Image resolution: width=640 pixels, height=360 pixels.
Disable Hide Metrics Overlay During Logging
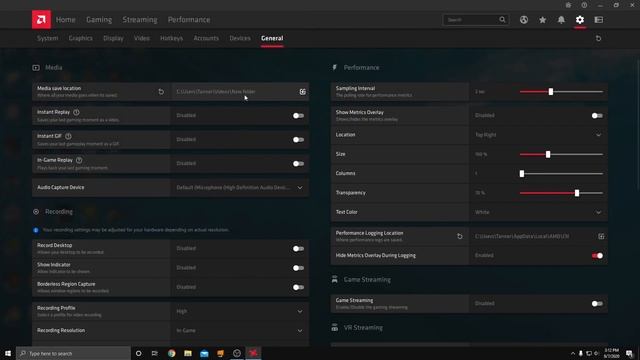pyautogui.click(x=597, y=256)
